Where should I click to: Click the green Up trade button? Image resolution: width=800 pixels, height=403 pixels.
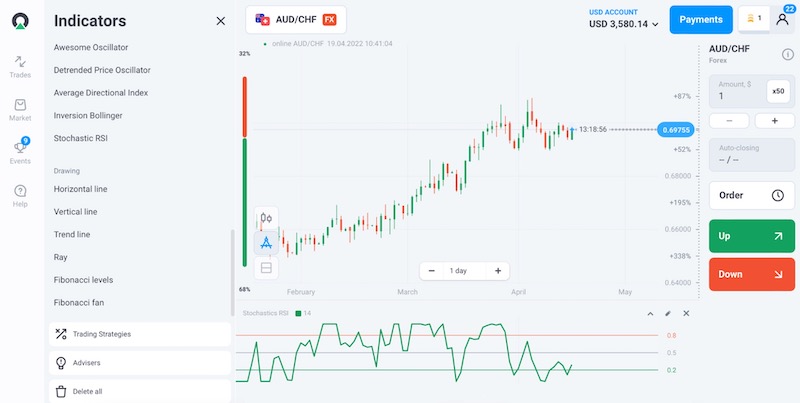[751, 237]
